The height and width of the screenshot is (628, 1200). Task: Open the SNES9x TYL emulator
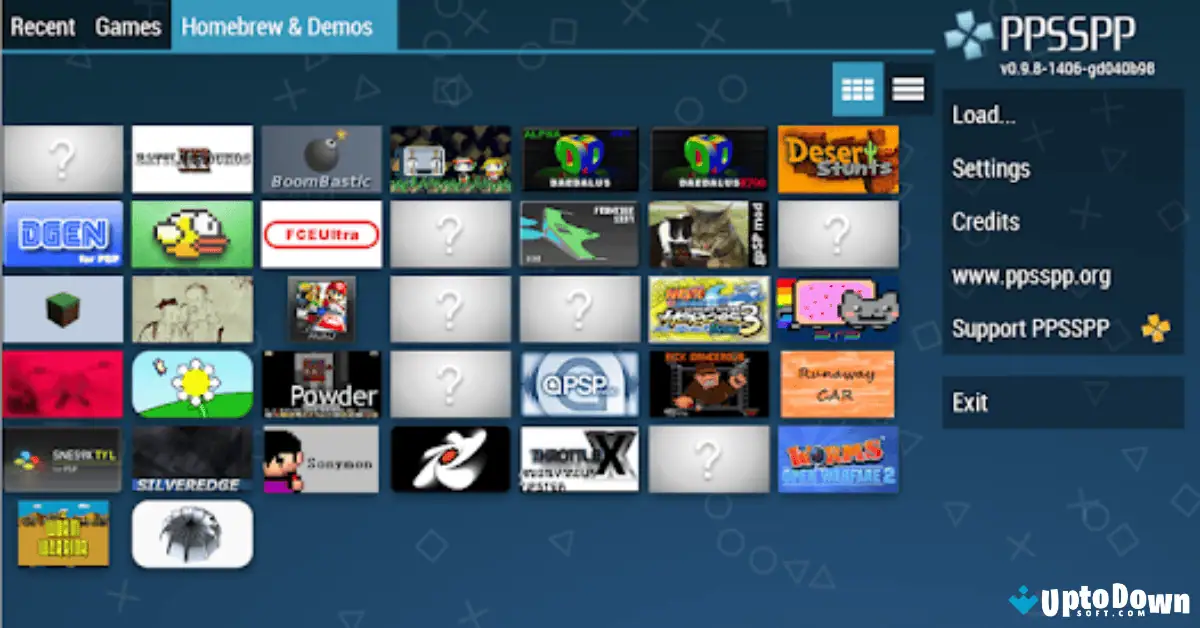pyautogui.click(x=63, y=459)
